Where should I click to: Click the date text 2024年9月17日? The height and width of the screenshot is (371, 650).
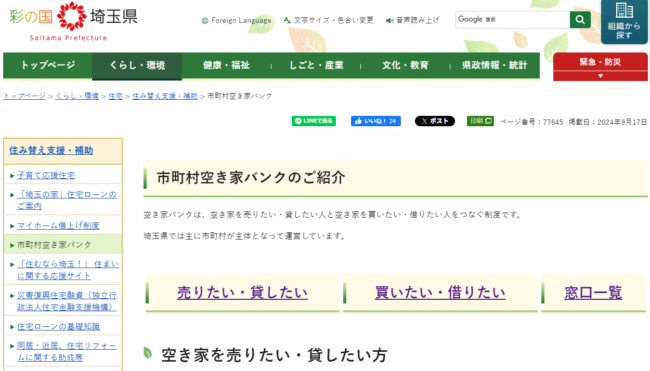click(x=622, y=122)
